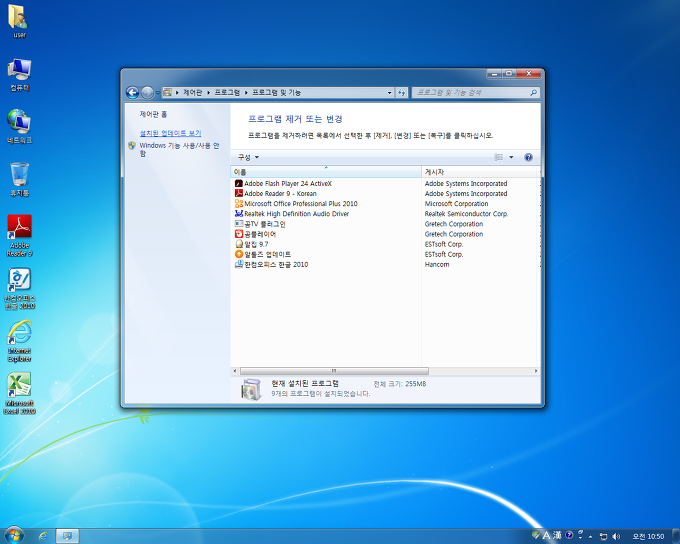Expand the 제어판 breadcrumb arrow
This screenshot has width=680, height=544.
[208, 92]
